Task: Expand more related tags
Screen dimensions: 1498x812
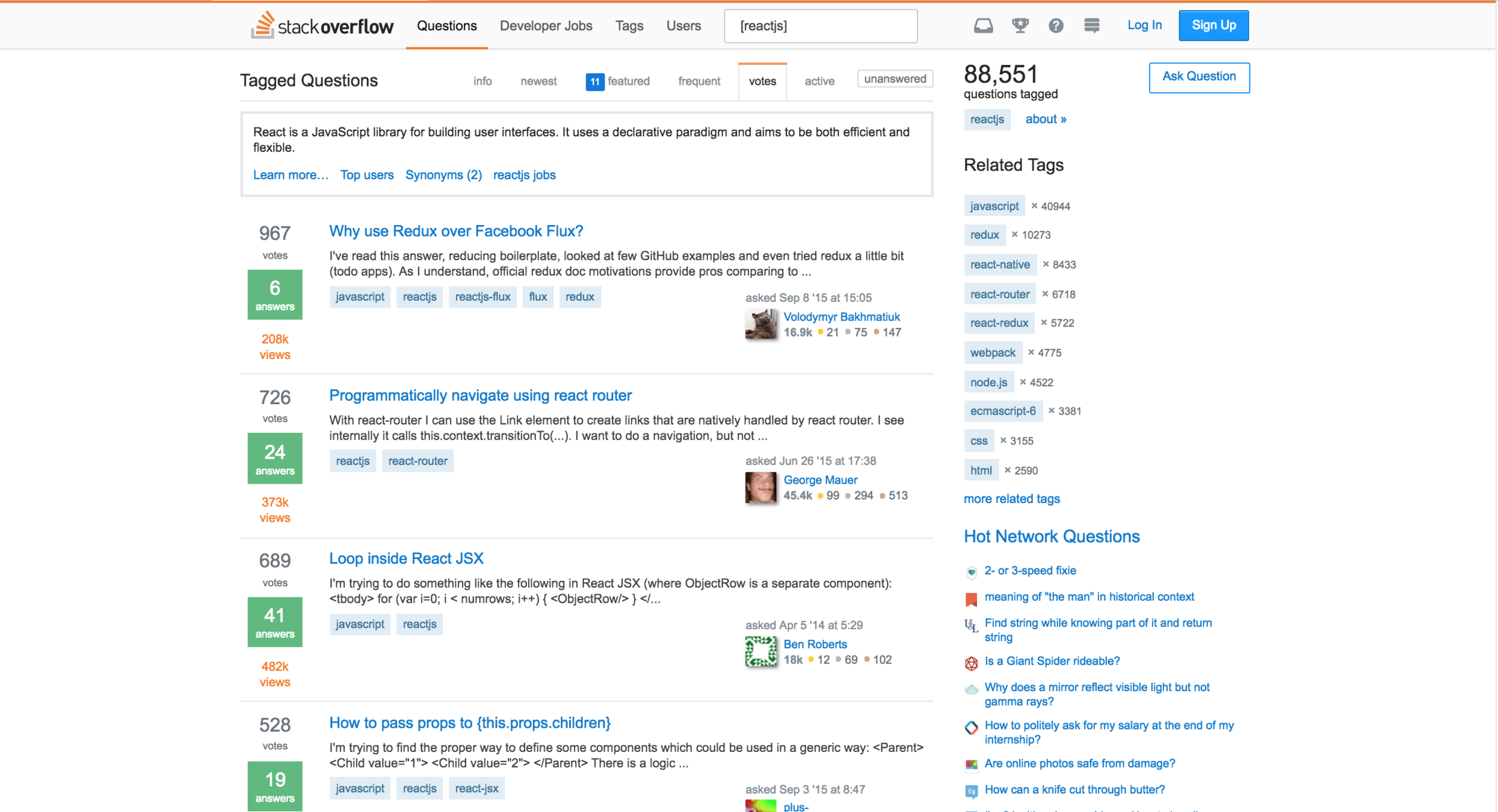Action: click(1011, 499)
